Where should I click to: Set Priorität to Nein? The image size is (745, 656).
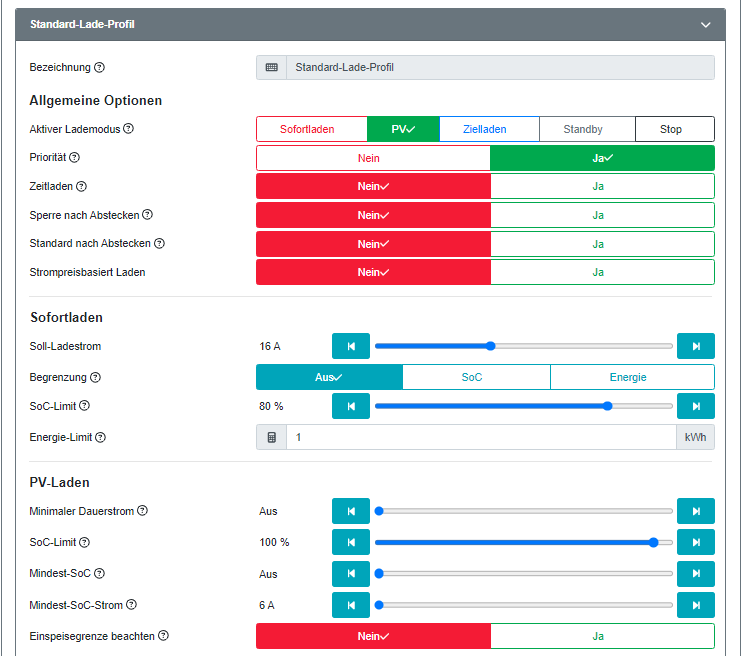pyautogui.click(x=373, y=158)
